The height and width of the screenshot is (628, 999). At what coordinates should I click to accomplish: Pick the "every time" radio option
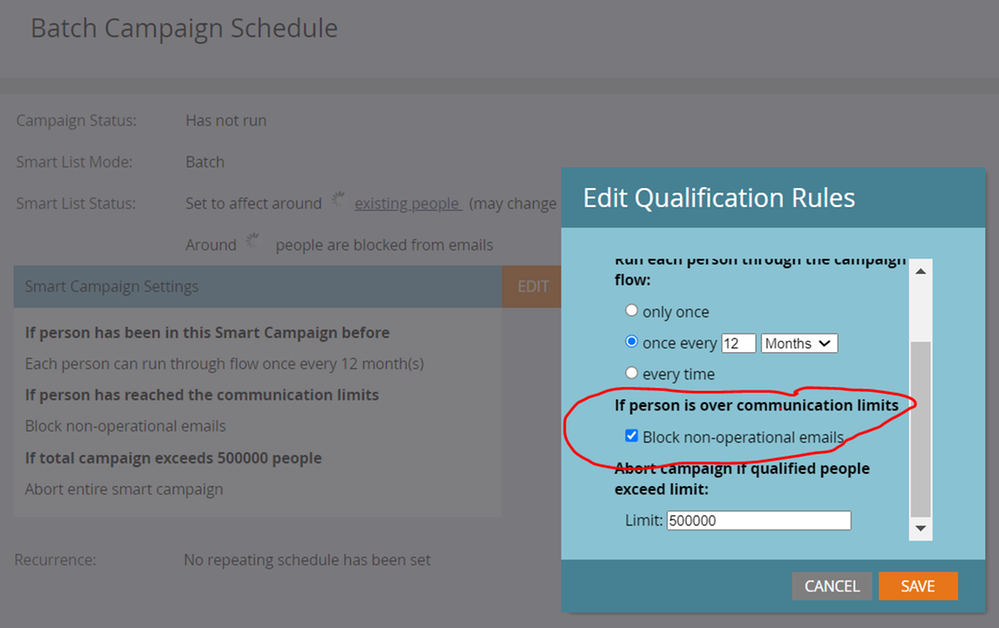click(x=631, y=373)
